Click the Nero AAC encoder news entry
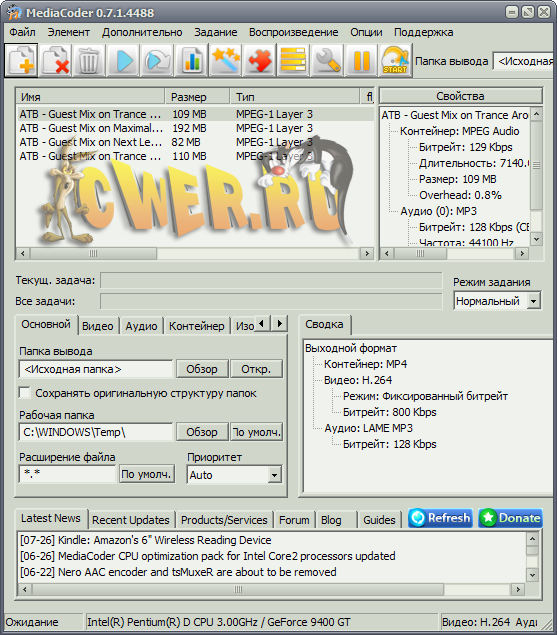Viewport: 557px width, 635px height. 178,572
